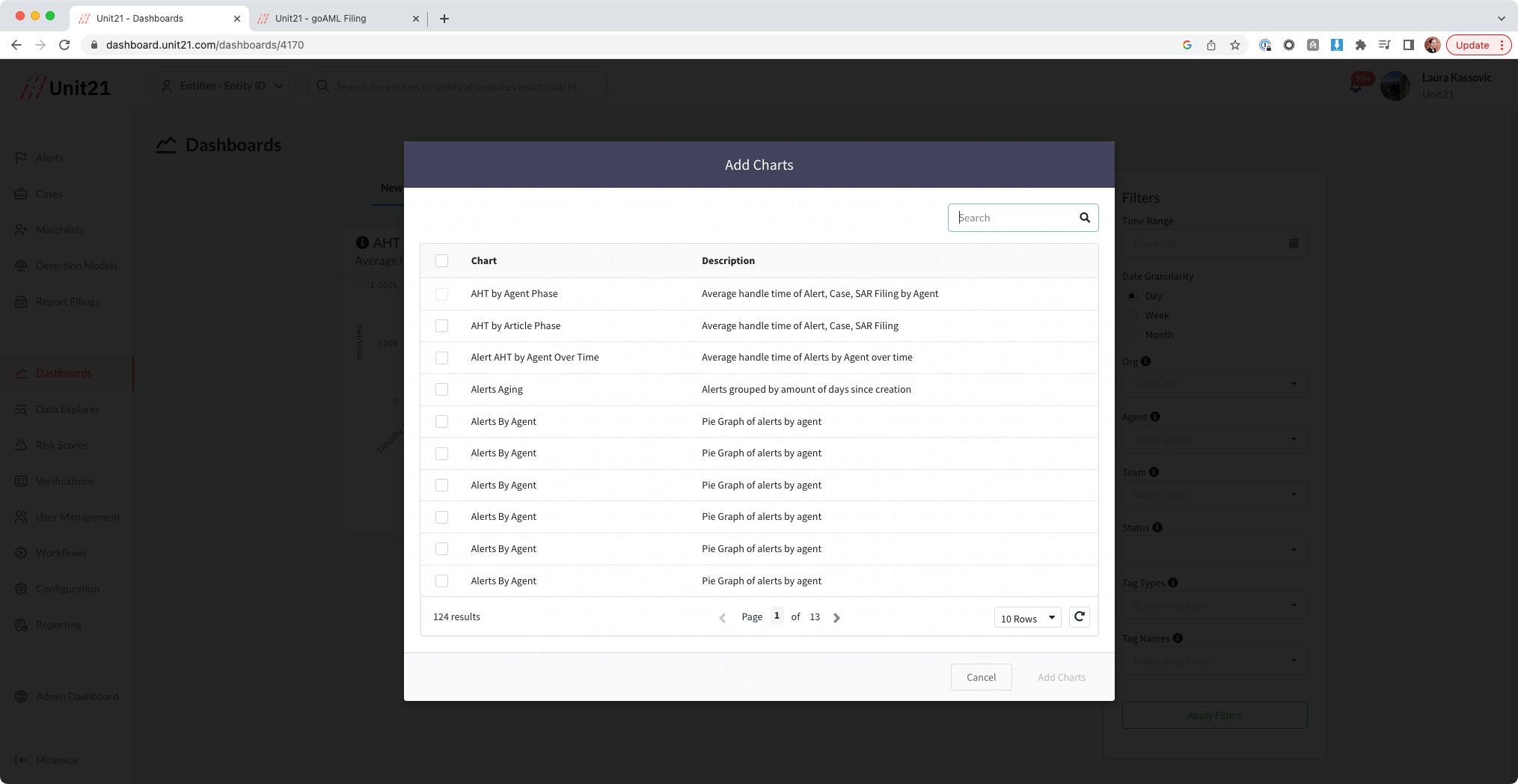Click the Laura Kassovic profile avatar
The image size is (1518, 784).
tap(1395, 87)
